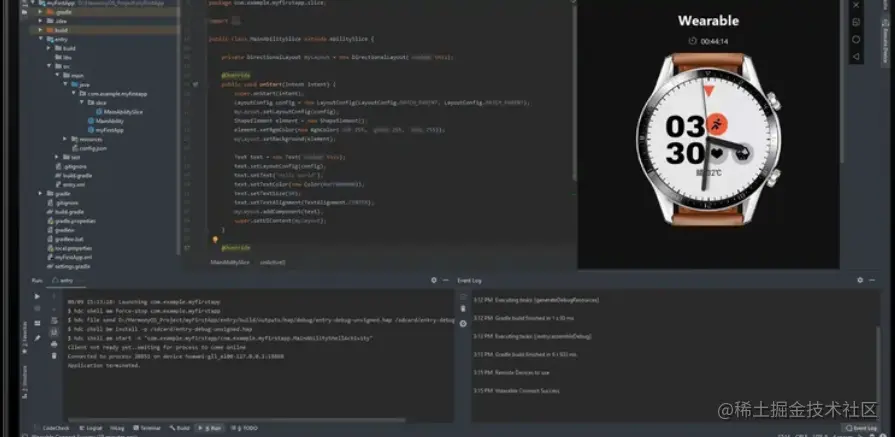Click 'Wearable Connect Success' event log entry
Viewport: 895px width, 437px height.
coord(517,391)
